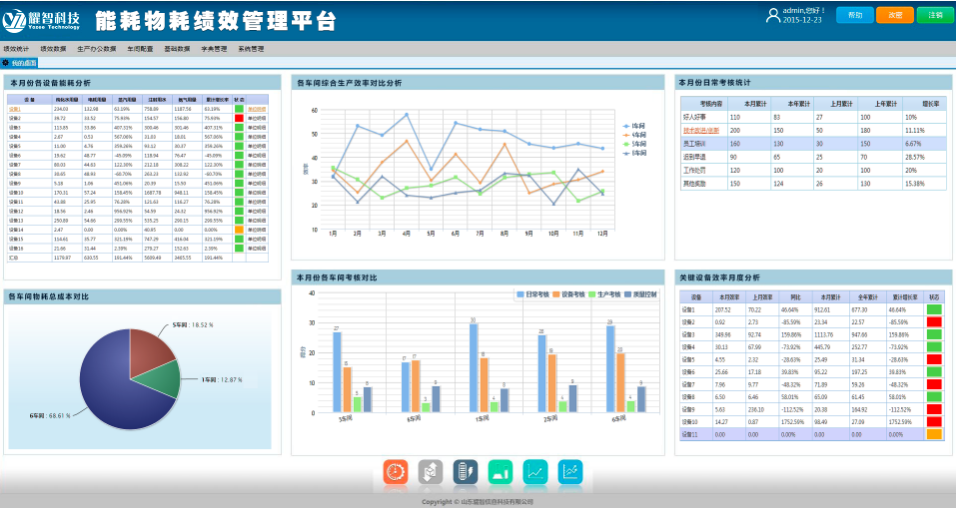The height and width of the screenshot is (508, 956).
Task: Expand the 系统管理 menu
Action: point(251,48)
